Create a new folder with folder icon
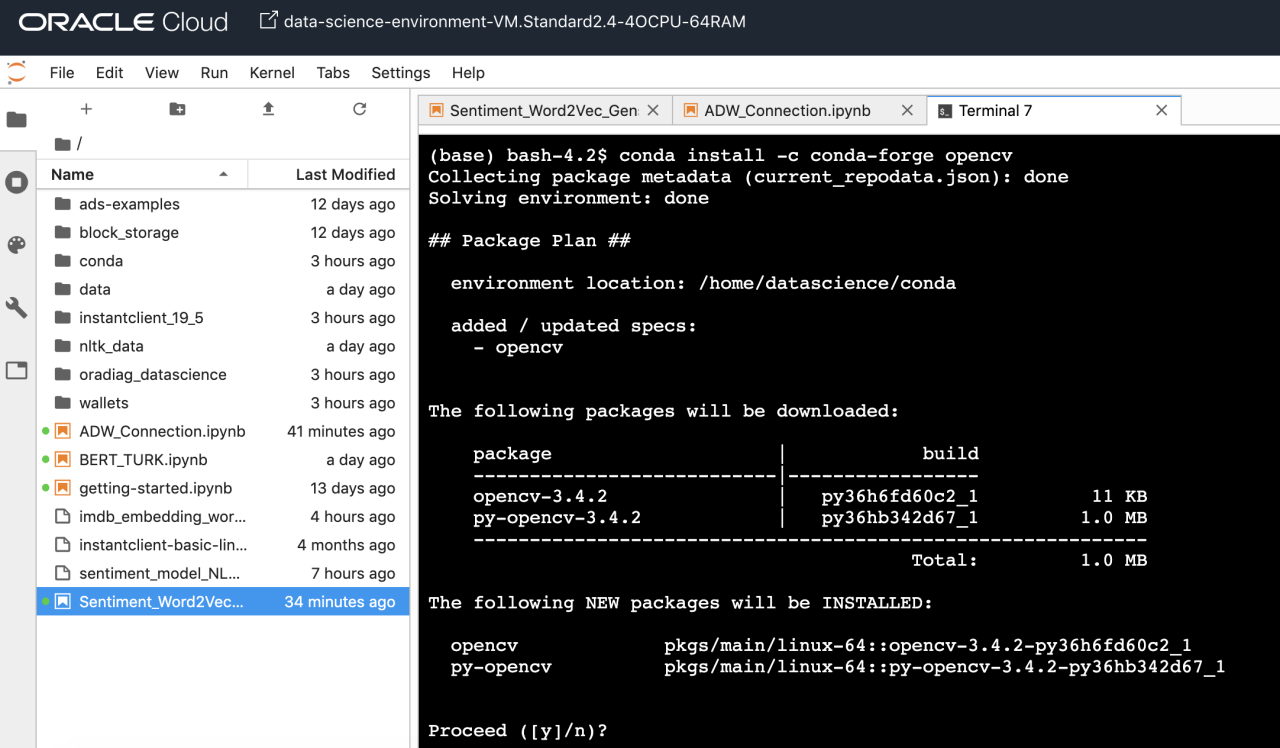 (177, 109)
